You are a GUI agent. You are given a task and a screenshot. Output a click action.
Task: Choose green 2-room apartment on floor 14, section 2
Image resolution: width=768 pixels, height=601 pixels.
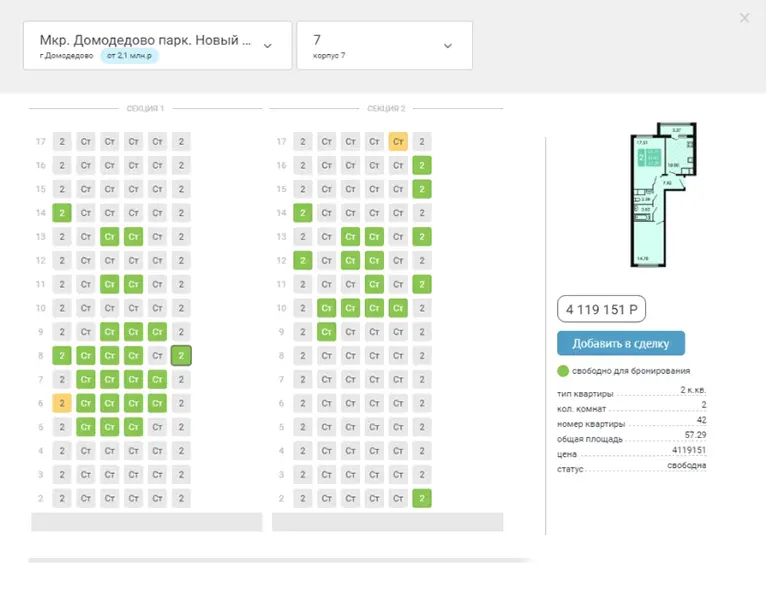click(302, 213)
